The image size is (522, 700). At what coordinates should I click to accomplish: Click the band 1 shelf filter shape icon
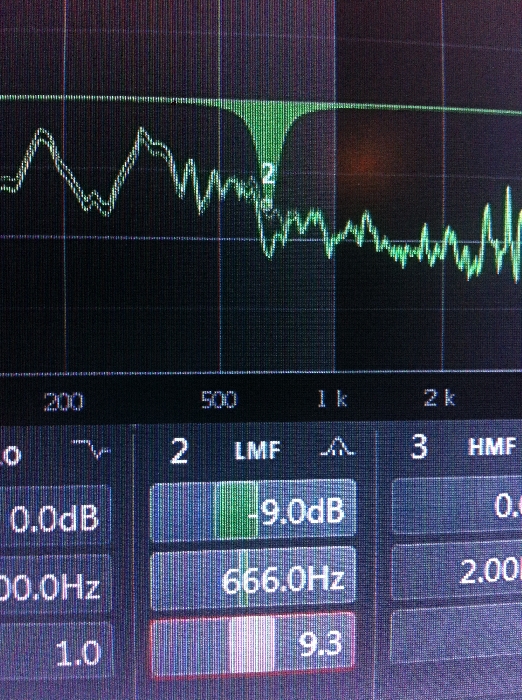click(x=92, y=449)
